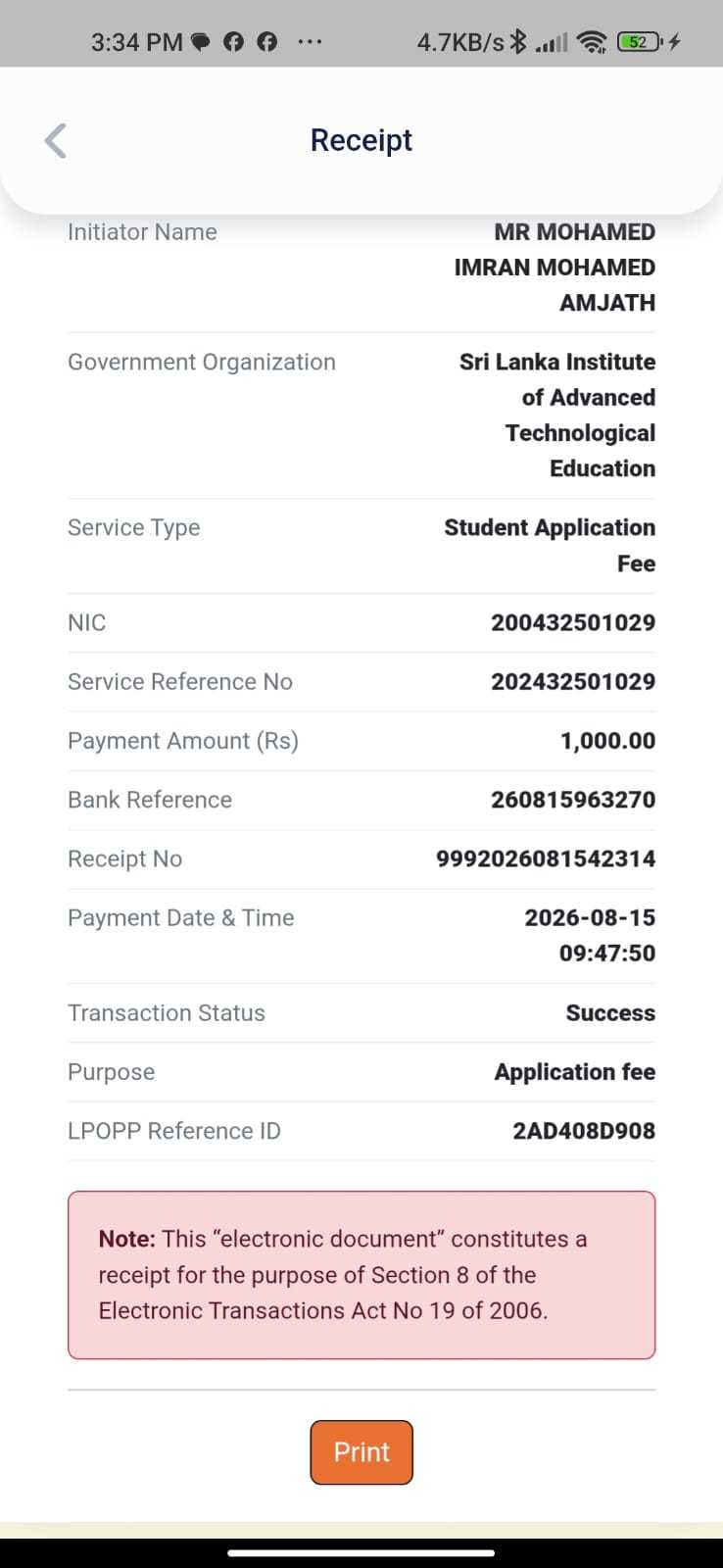Tap the mobile signal bars icon
Screen dimensions: 723x1568
click(552, 43)
